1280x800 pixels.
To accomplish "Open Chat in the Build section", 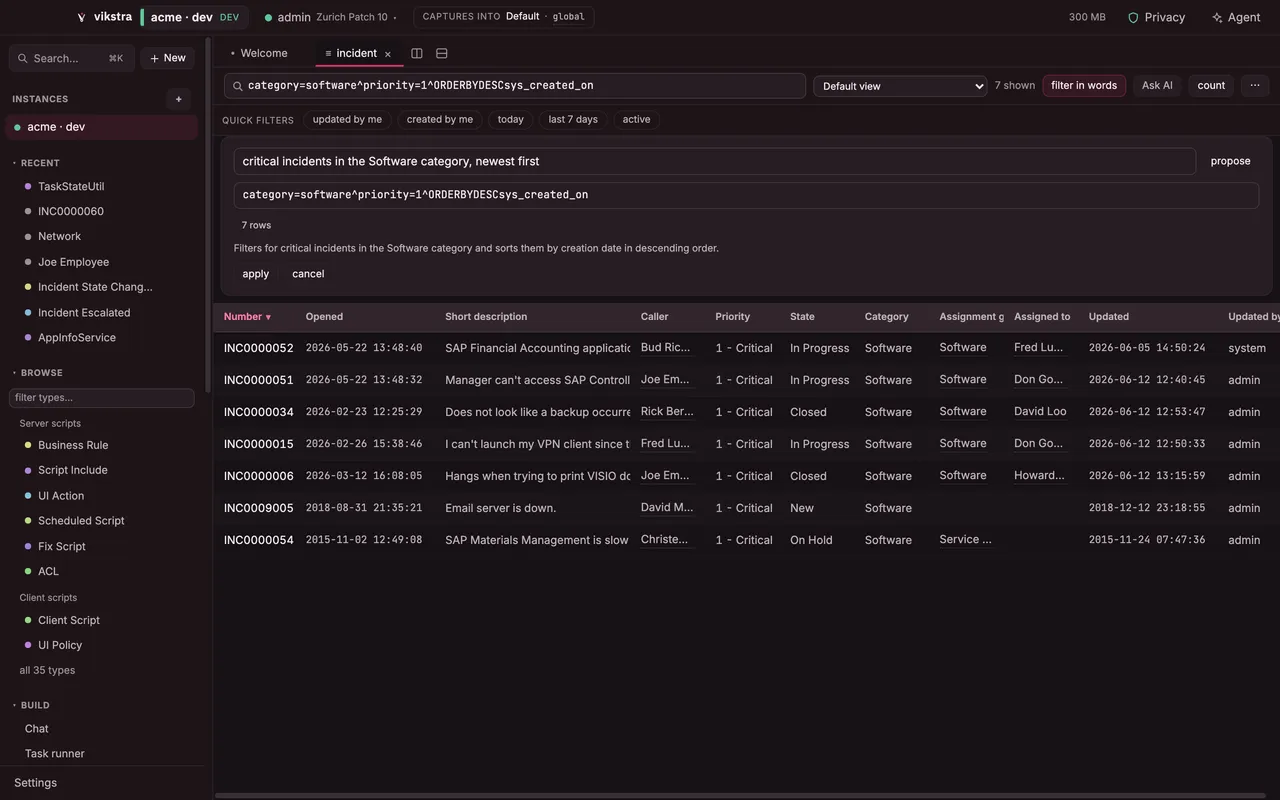I will (37, 729).
